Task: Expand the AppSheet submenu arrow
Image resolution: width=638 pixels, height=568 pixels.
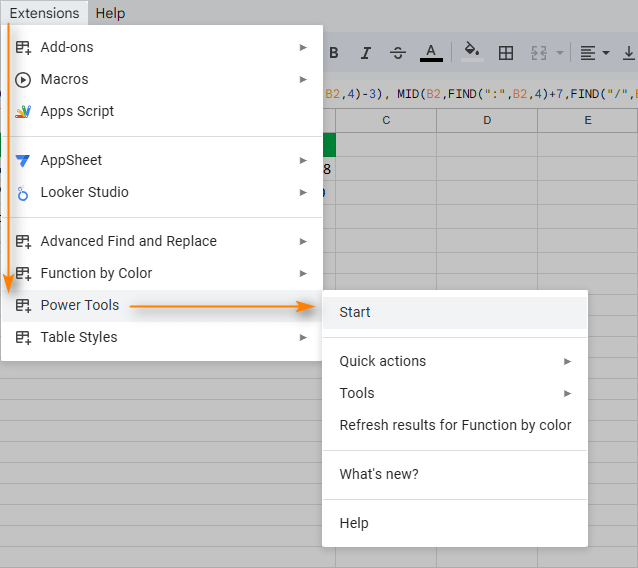Action: (x=303, y=160)
